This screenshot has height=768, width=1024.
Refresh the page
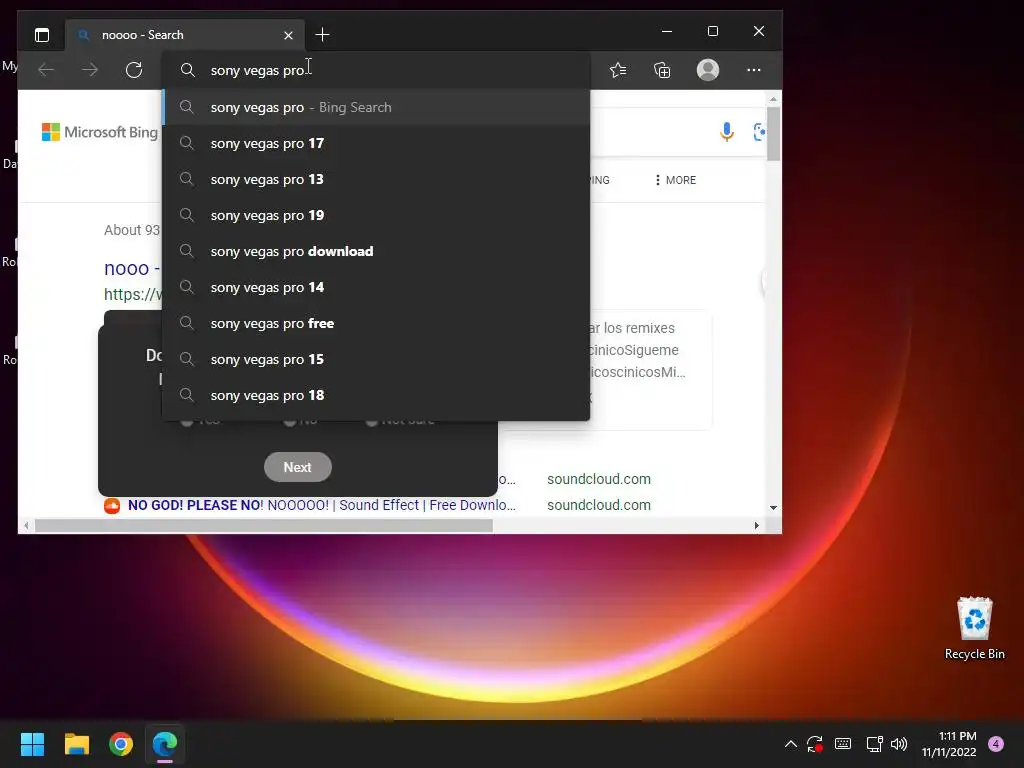(134, 70)
